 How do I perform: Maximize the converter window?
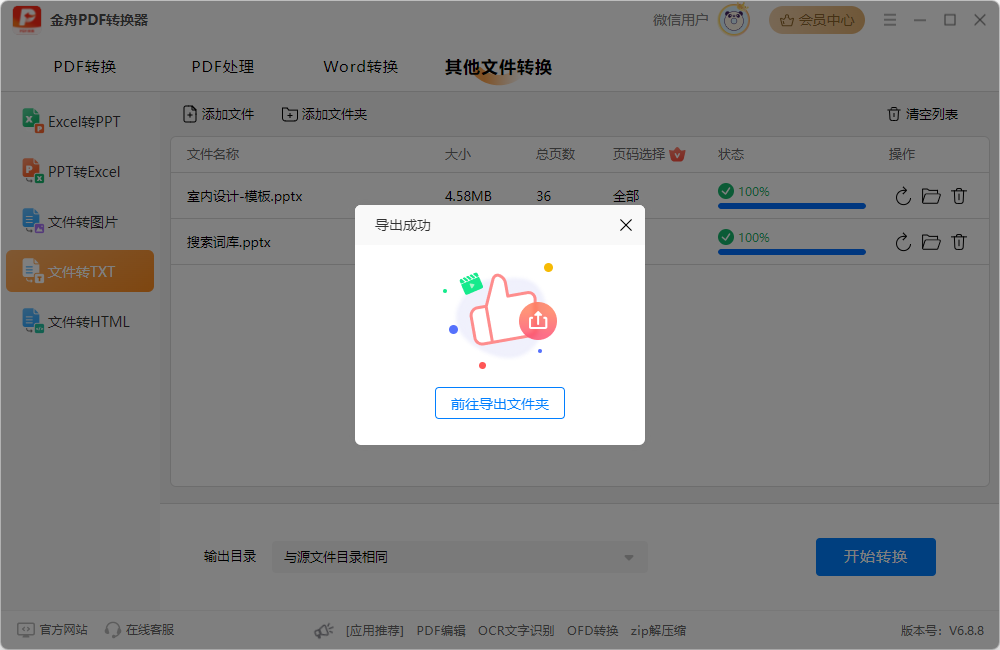[950, 20]
